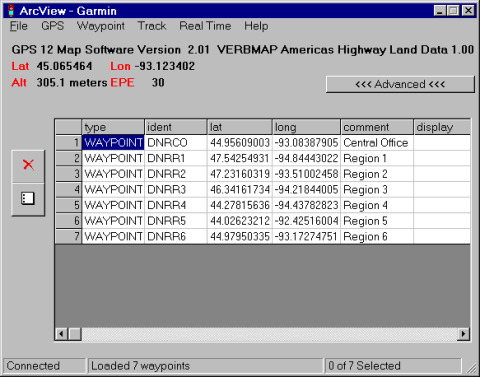Click the DNRR3 ident cell
480x377 pixels.
(176, 190)
